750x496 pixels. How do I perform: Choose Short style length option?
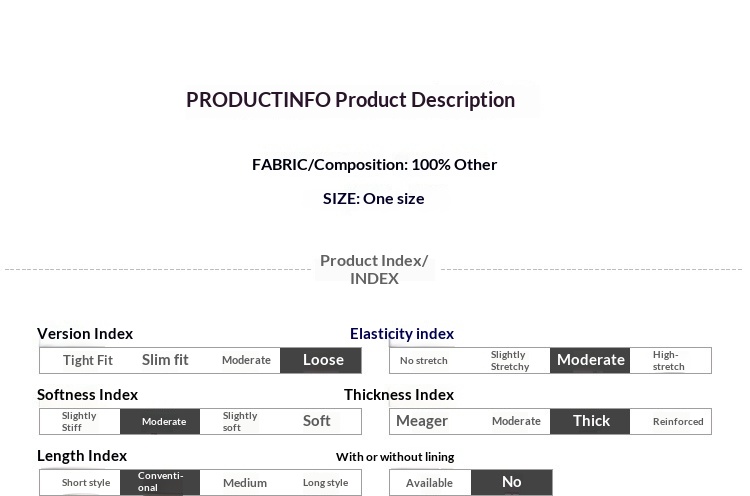pyautogui.click(x=86, y=483)
